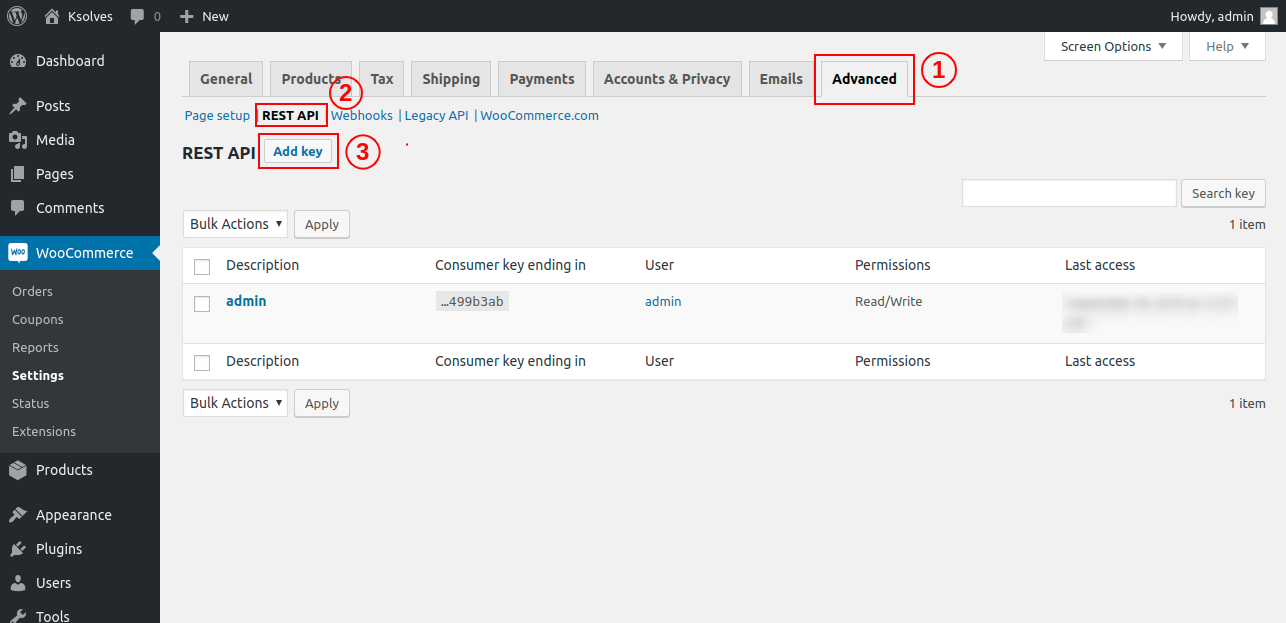Toggle the select-all checkbox in table footer

click(x=202, y=362)
